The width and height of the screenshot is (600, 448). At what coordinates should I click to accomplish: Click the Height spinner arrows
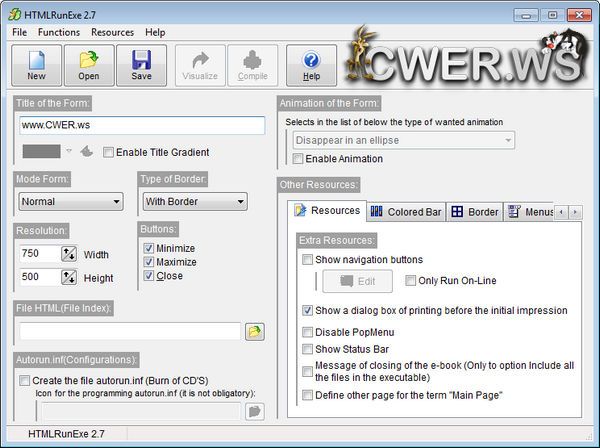69,277
